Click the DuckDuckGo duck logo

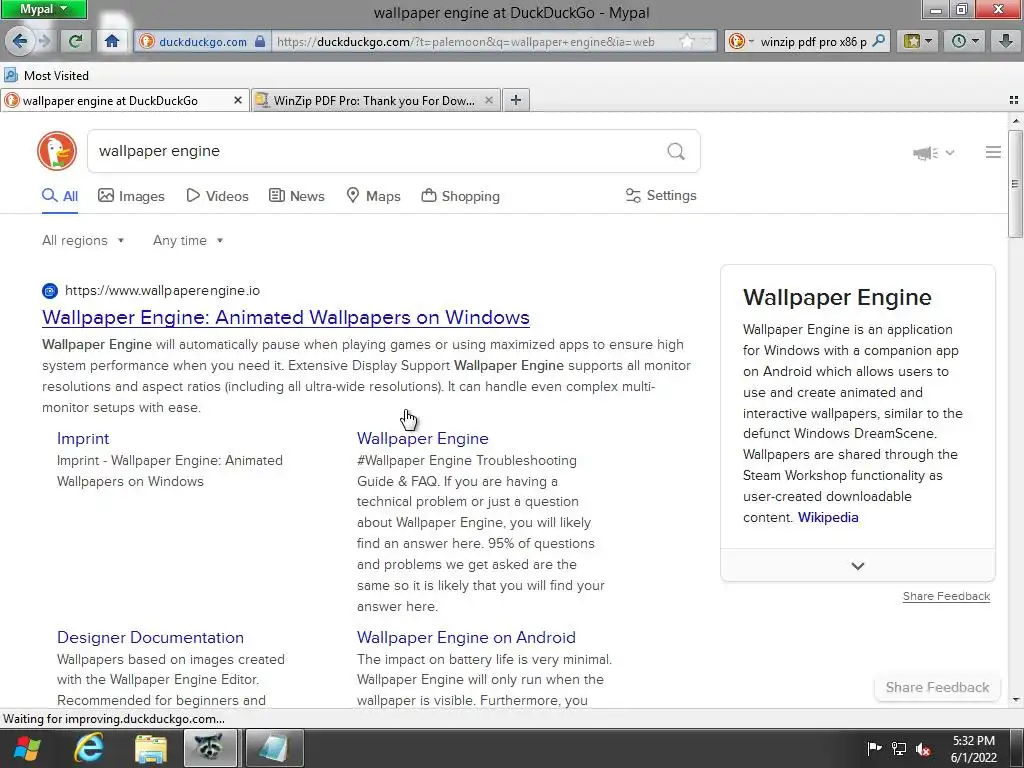[57, 151]
